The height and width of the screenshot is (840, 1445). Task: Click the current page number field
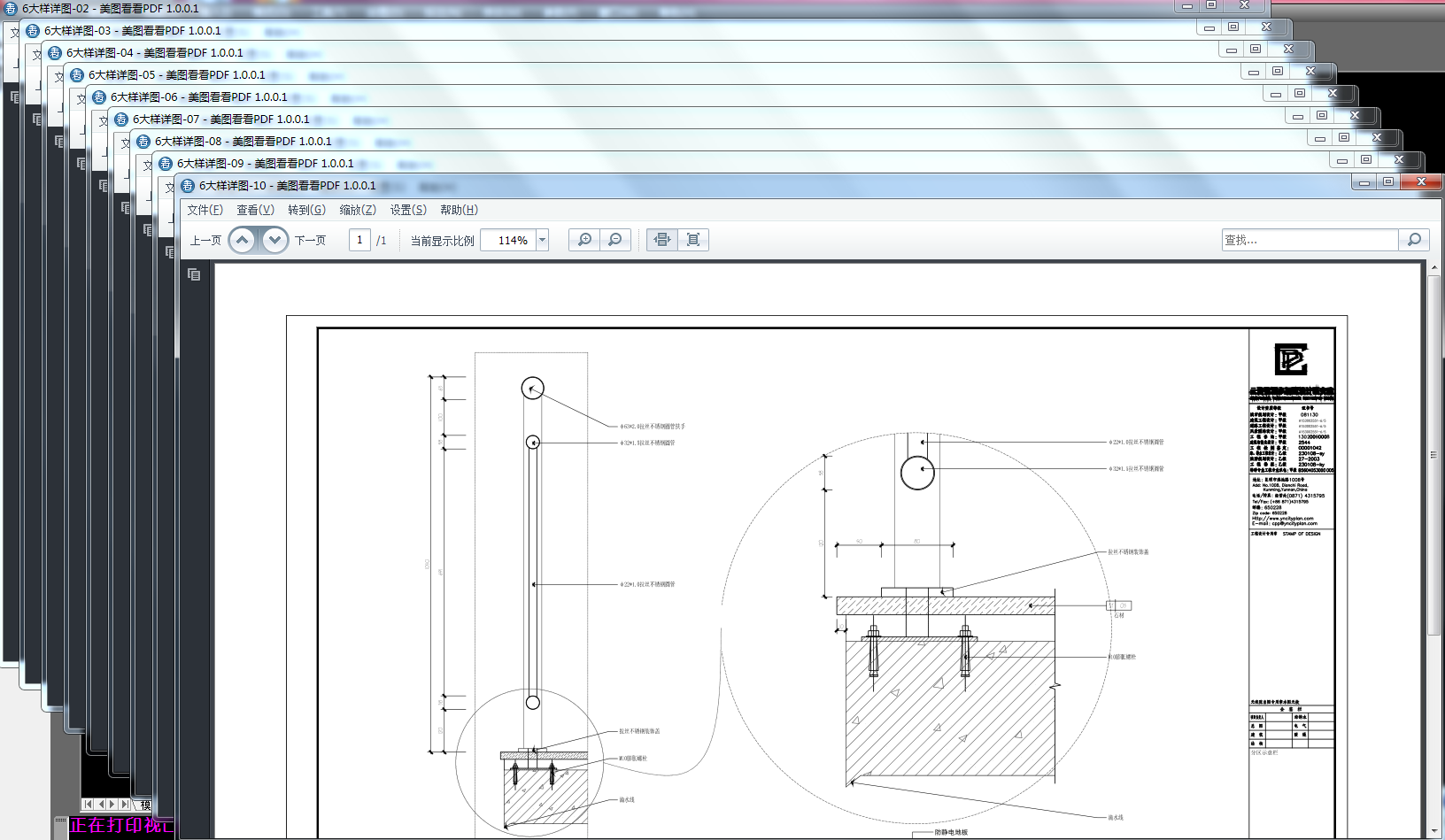click(x=359, y=240)
